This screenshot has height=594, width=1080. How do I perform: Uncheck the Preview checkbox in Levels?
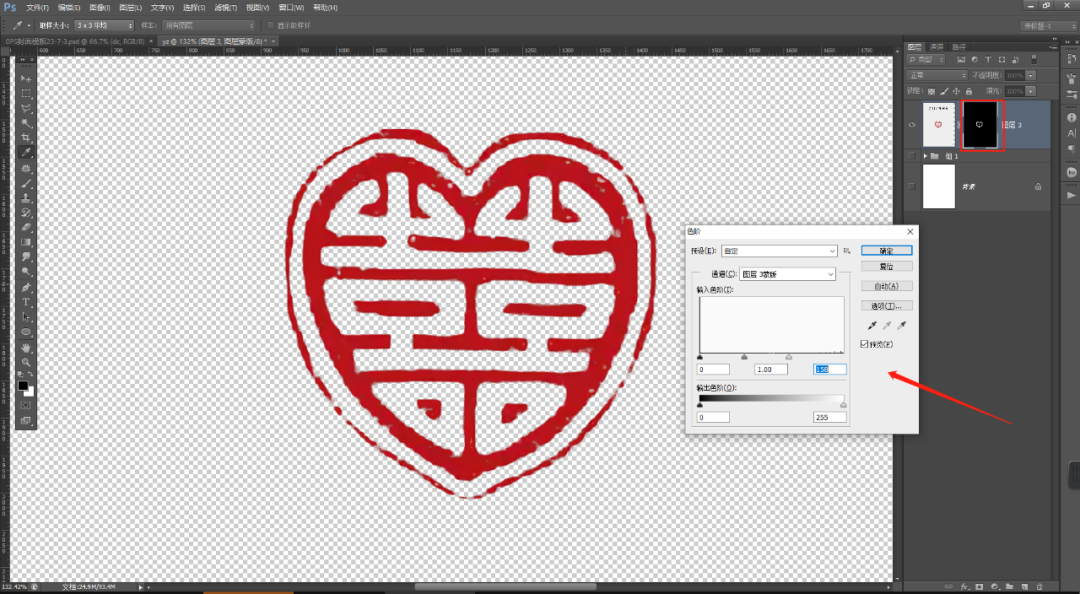pos(865,344)
